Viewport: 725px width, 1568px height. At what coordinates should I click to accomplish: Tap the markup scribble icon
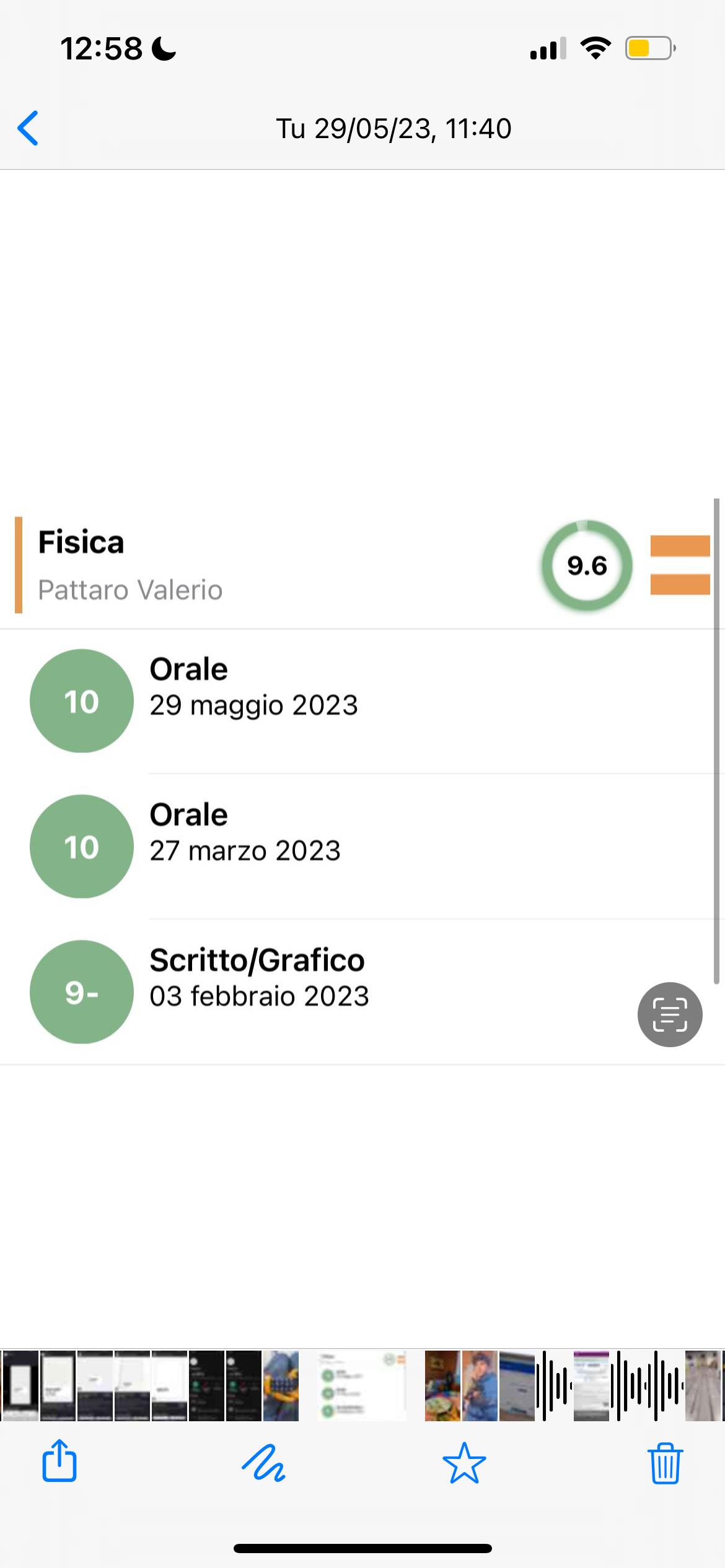pyautogui.click(x=263, y=1463)
